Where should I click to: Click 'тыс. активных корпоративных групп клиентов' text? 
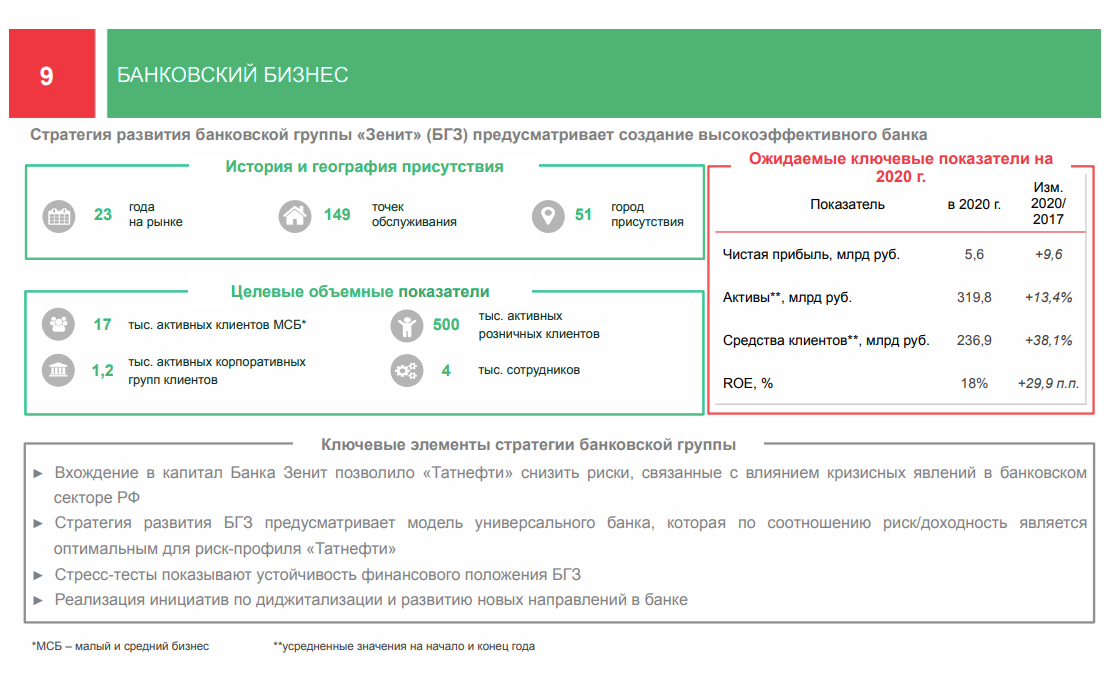point(217,371)
